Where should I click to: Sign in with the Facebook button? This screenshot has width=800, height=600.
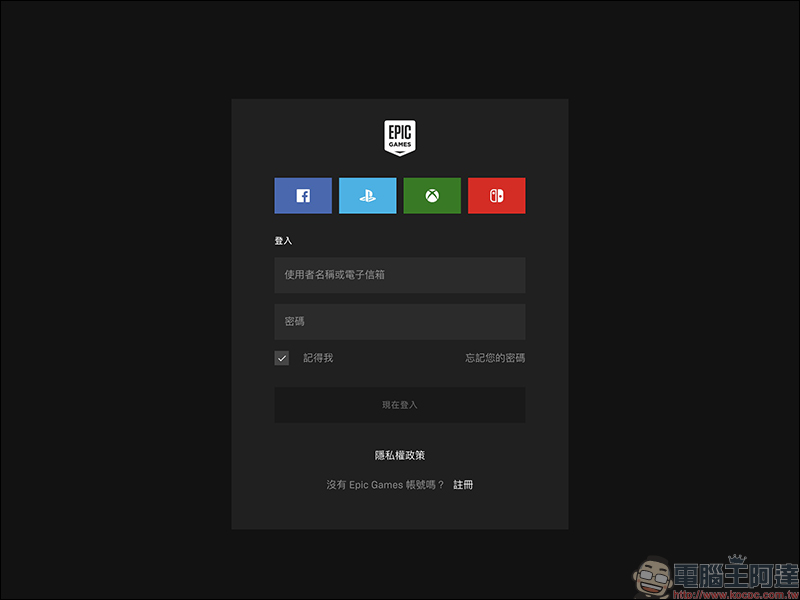tap(303, 196)
